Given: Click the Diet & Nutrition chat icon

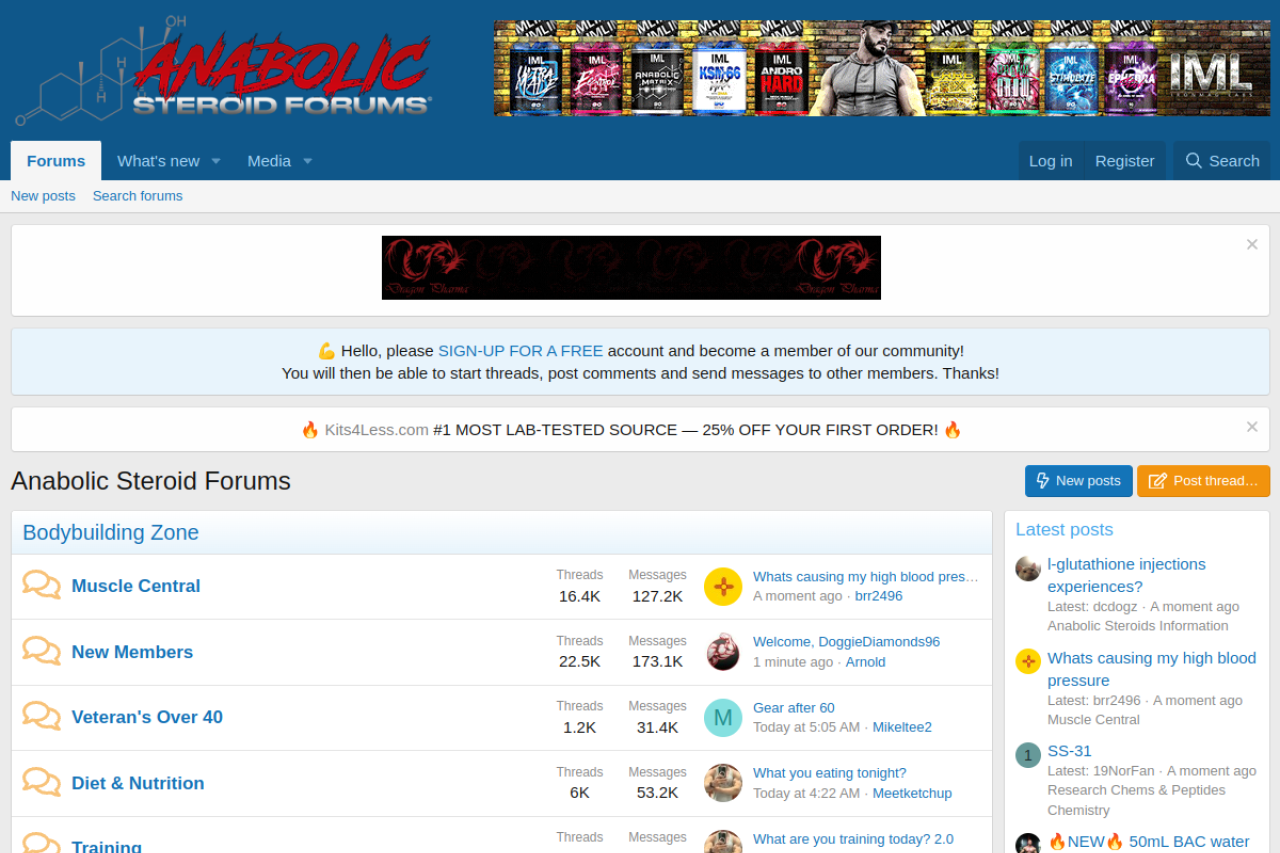Looking at the screenshot, I should [41, 782].
